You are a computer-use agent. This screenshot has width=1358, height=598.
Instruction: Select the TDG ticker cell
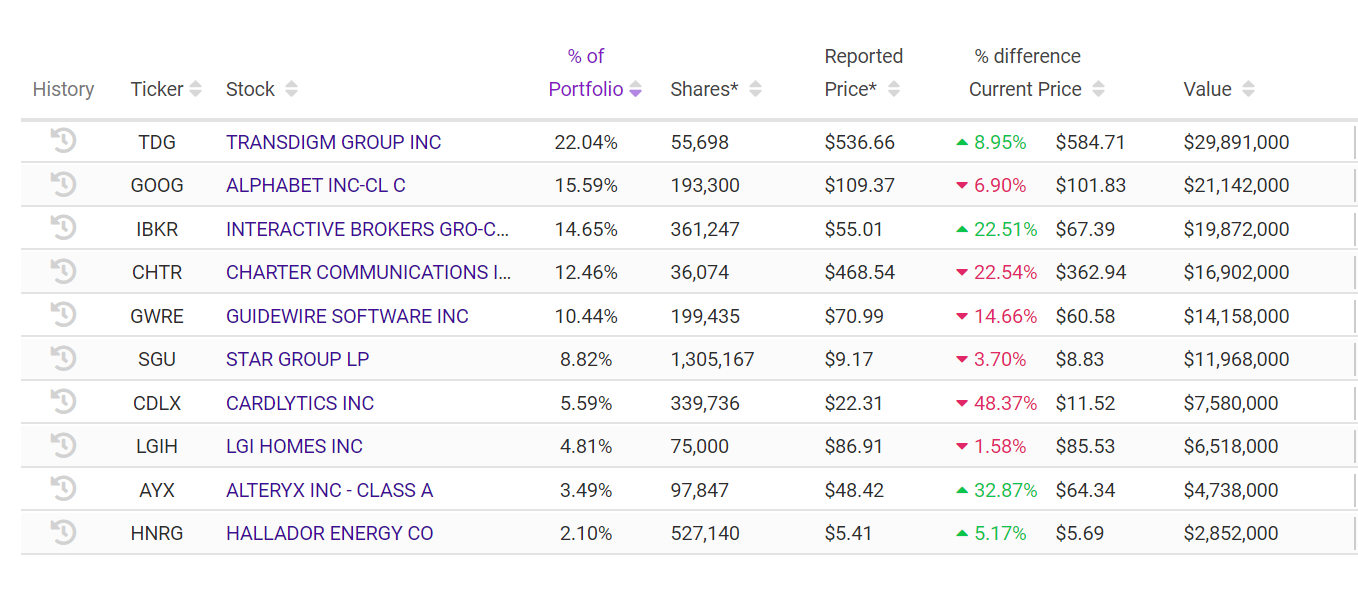tap(157, 142)
